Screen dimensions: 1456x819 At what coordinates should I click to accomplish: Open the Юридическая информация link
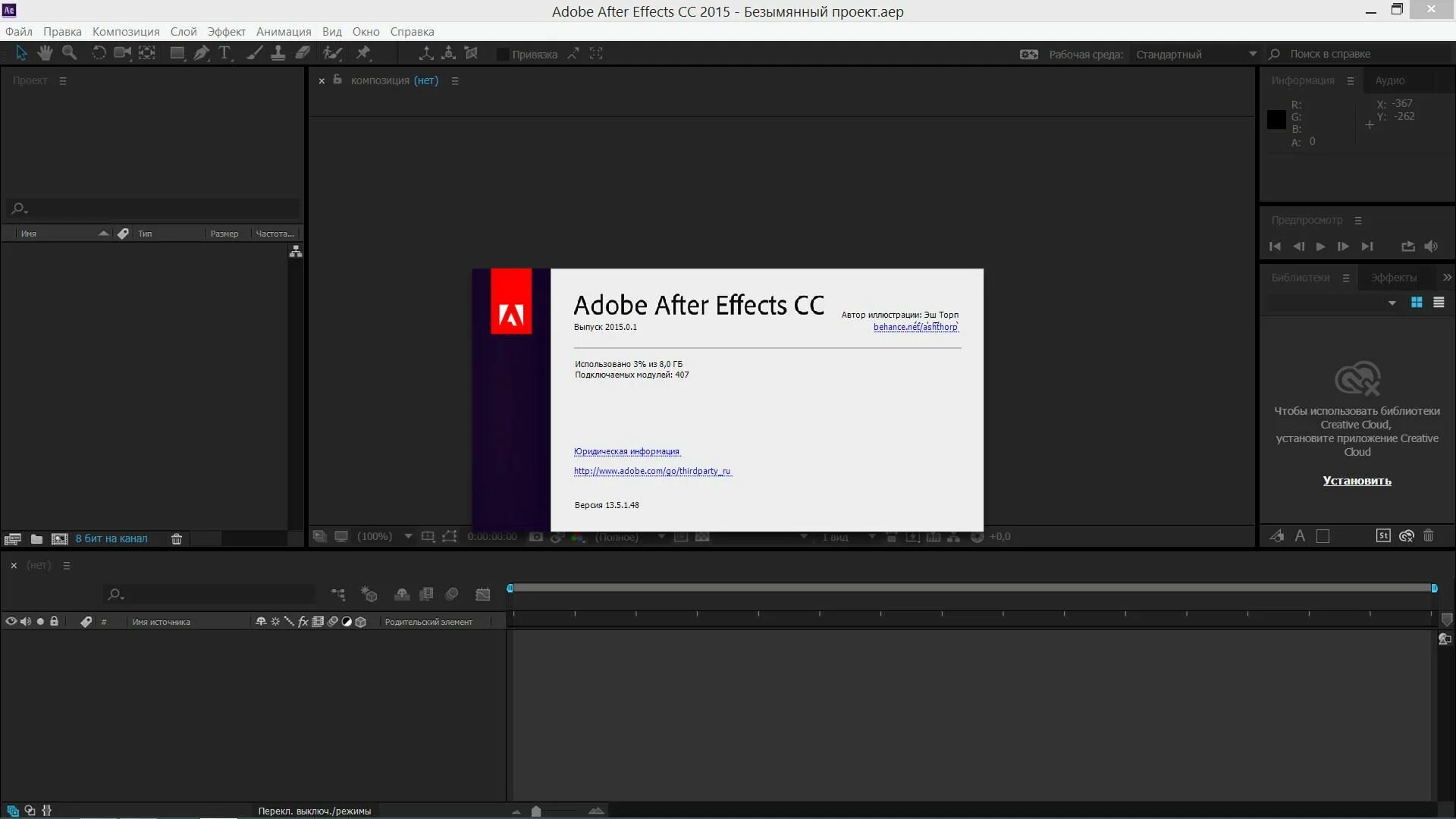(x=626, y=451)
